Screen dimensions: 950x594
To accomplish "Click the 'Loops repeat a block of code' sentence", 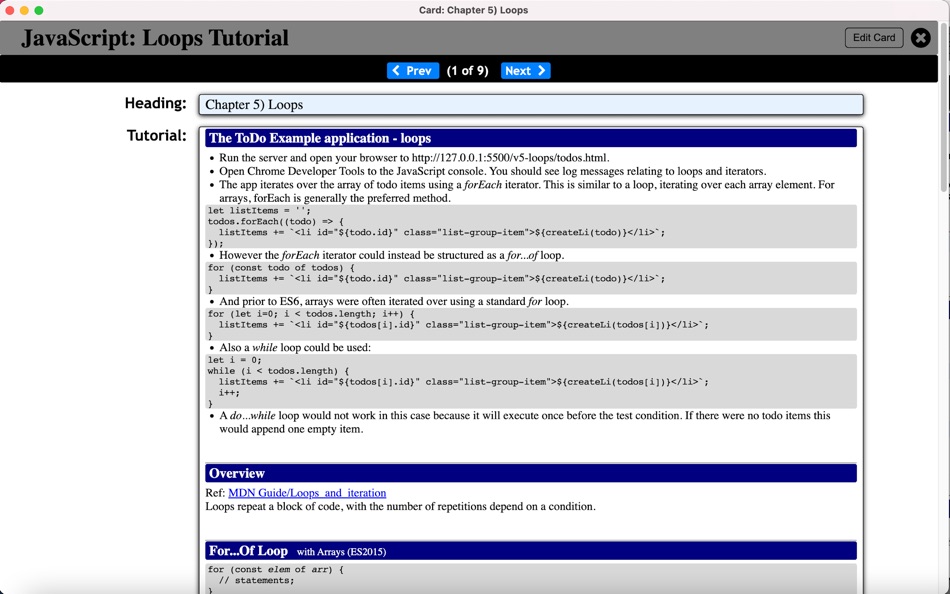I will pos(400,506).
